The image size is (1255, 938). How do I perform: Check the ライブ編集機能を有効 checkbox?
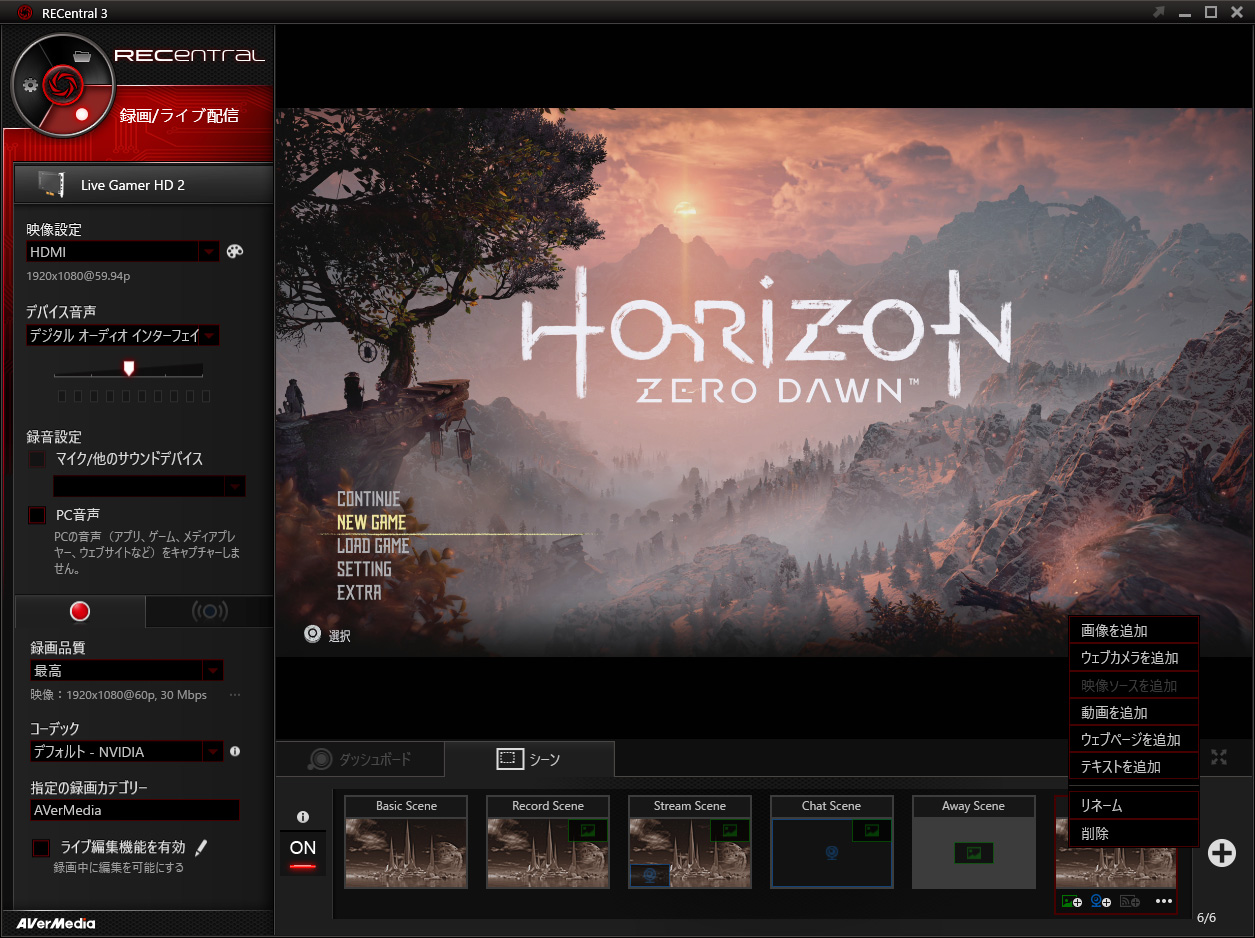[x=41, y=848]
